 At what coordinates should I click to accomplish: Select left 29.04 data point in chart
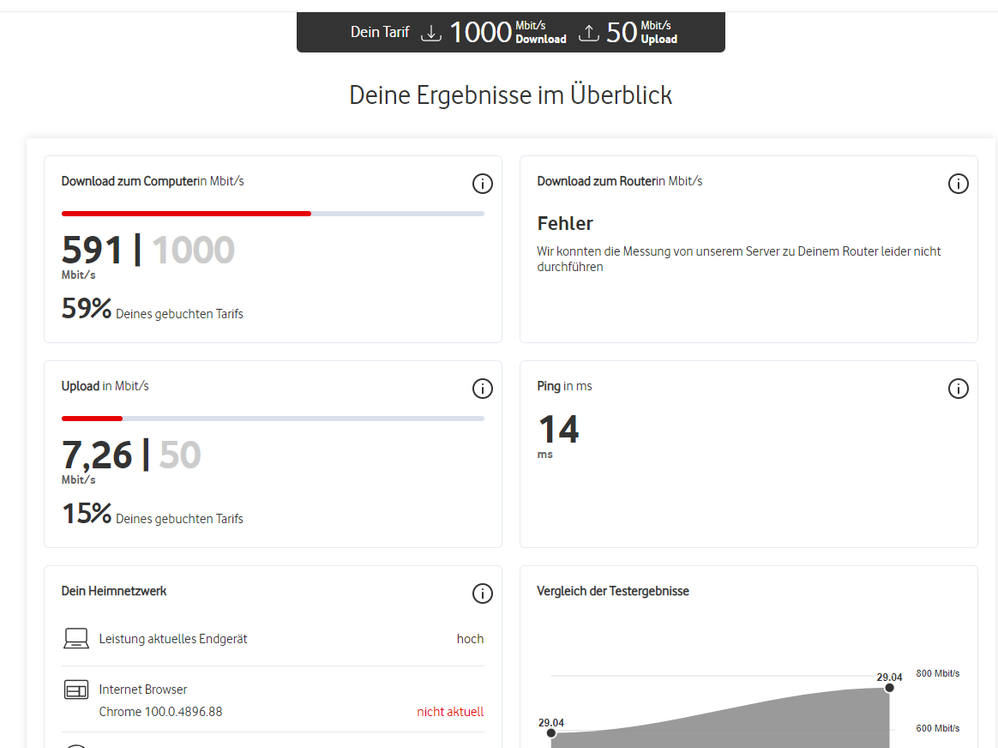pyautogui.click(x=551, y=734)
